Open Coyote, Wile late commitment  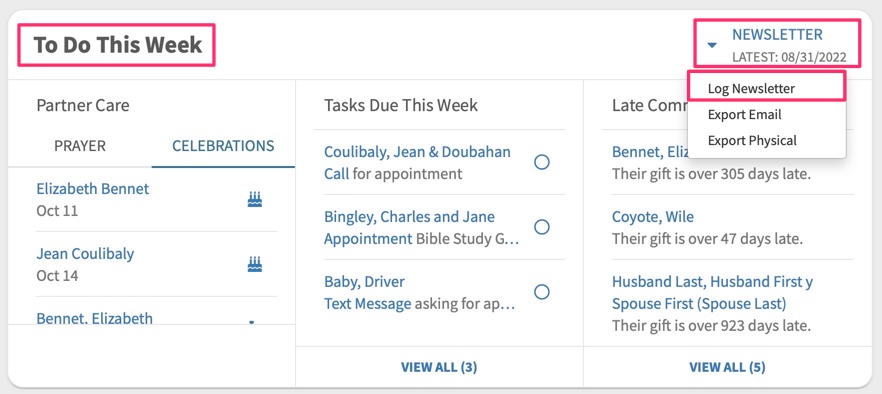pyautogui.click(x=653, y=217)
